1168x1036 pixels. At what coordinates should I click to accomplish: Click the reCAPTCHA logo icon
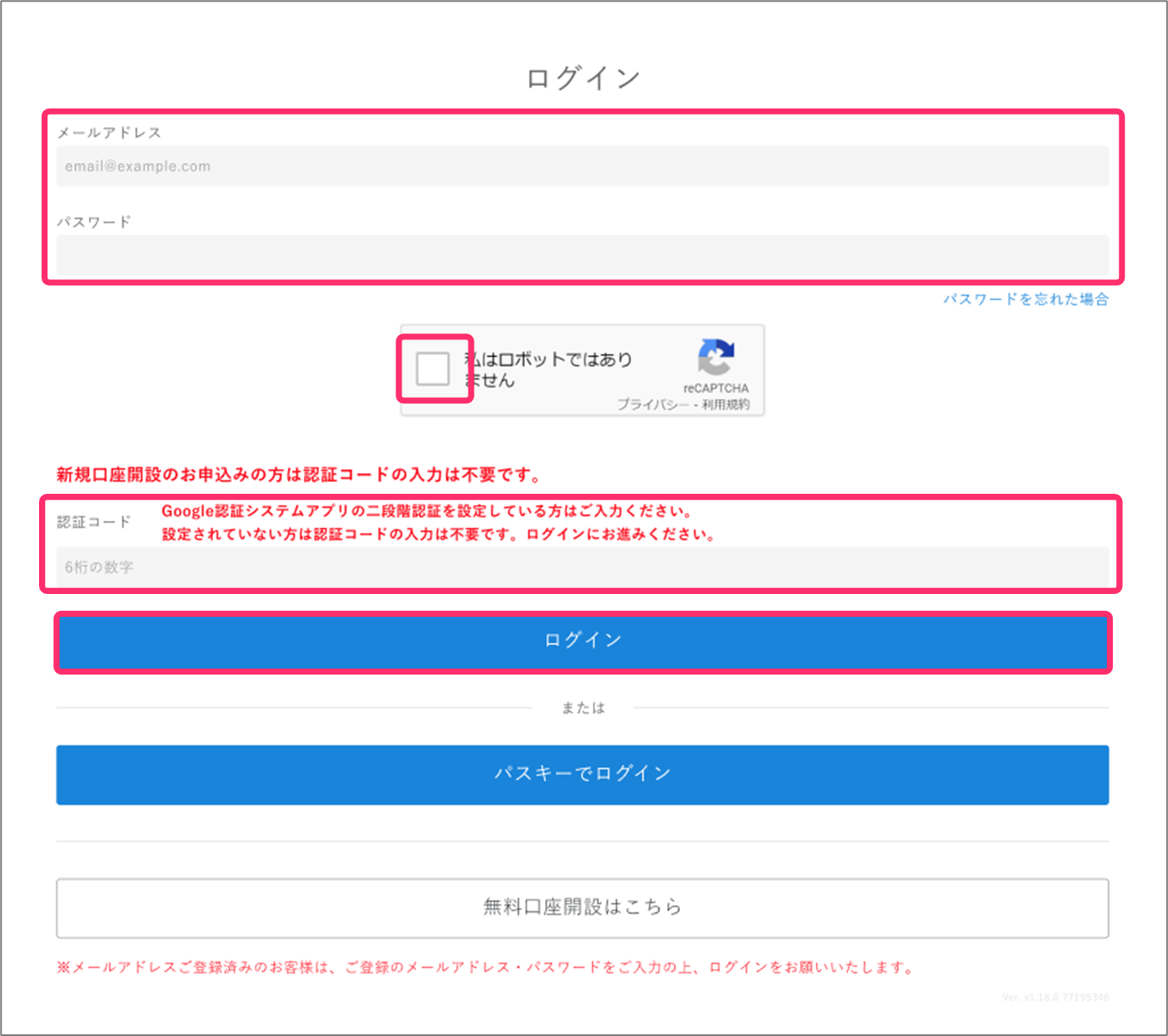tap(716, 356)
